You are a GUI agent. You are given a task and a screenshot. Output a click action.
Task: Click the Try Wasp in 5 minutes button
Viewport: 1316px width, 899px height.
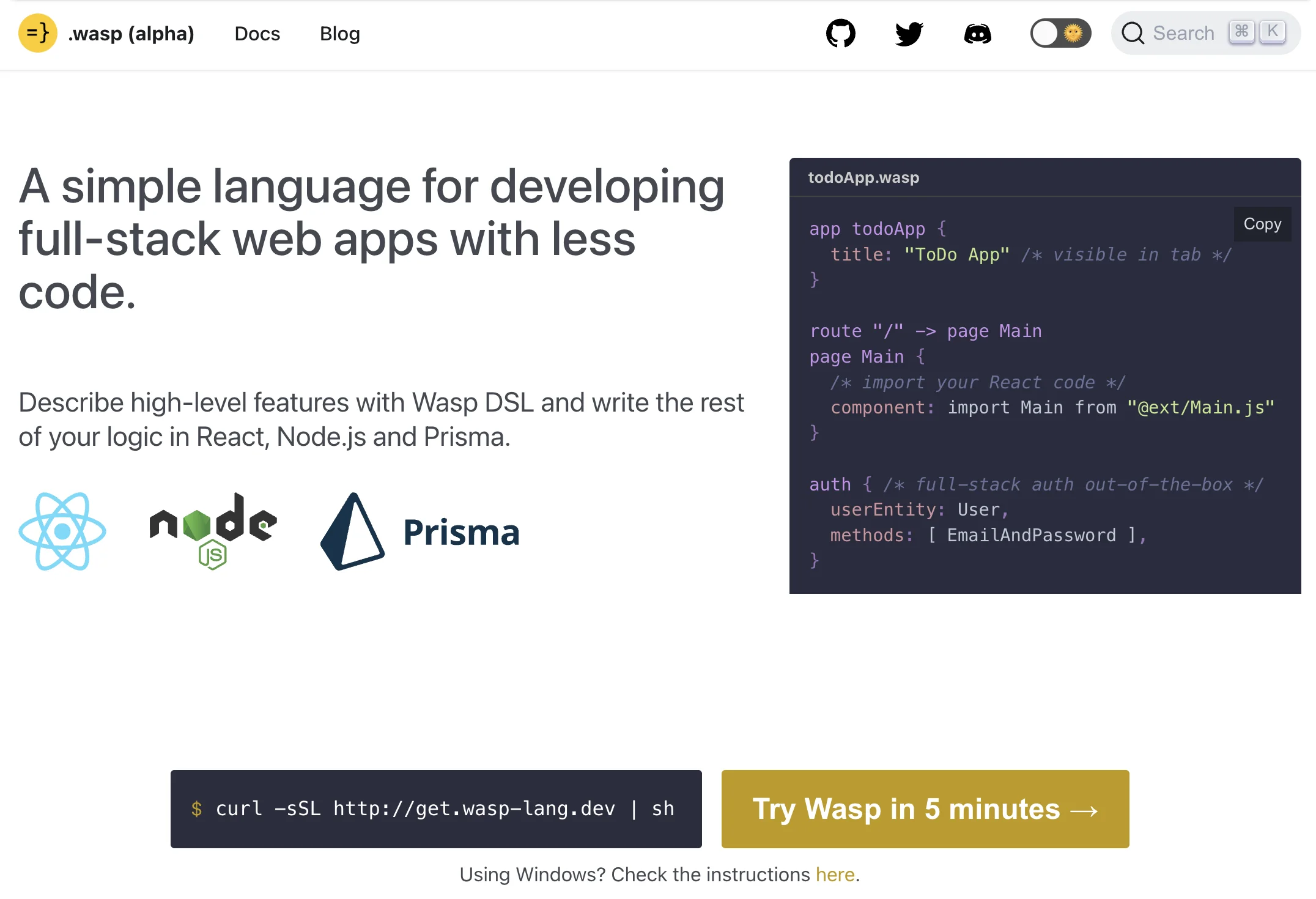pyautogui.click(x=925, y=808)
